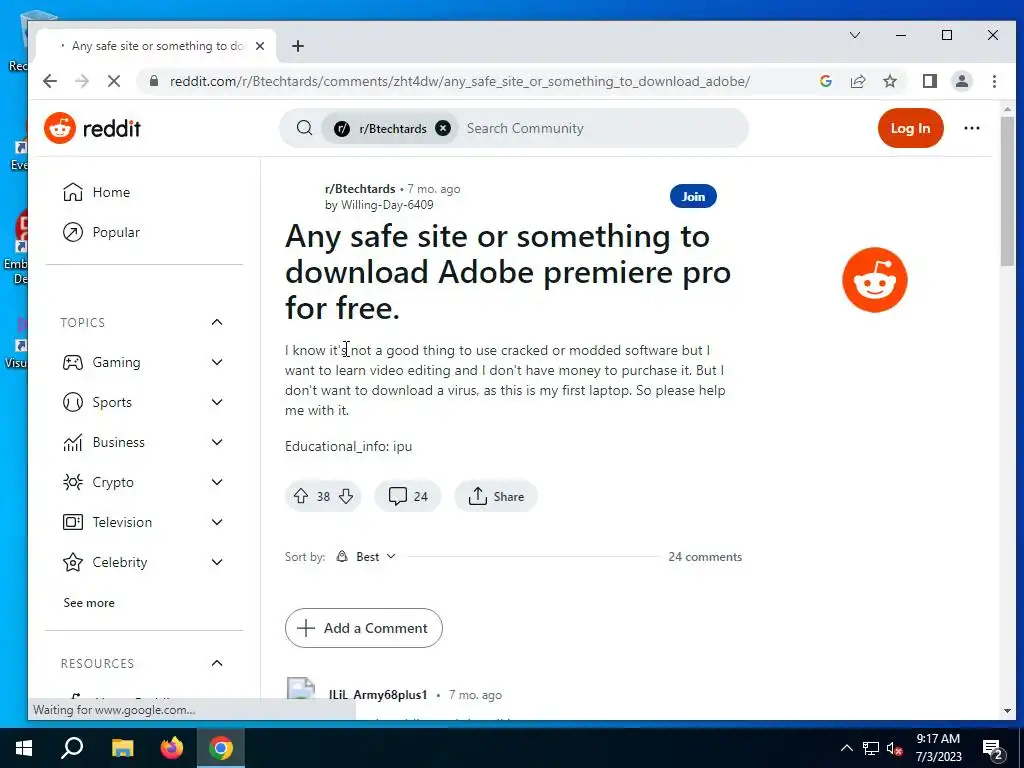Join the r/Btechtards community
This screenshot has height=768, width=1024.
tap(693, 196)
